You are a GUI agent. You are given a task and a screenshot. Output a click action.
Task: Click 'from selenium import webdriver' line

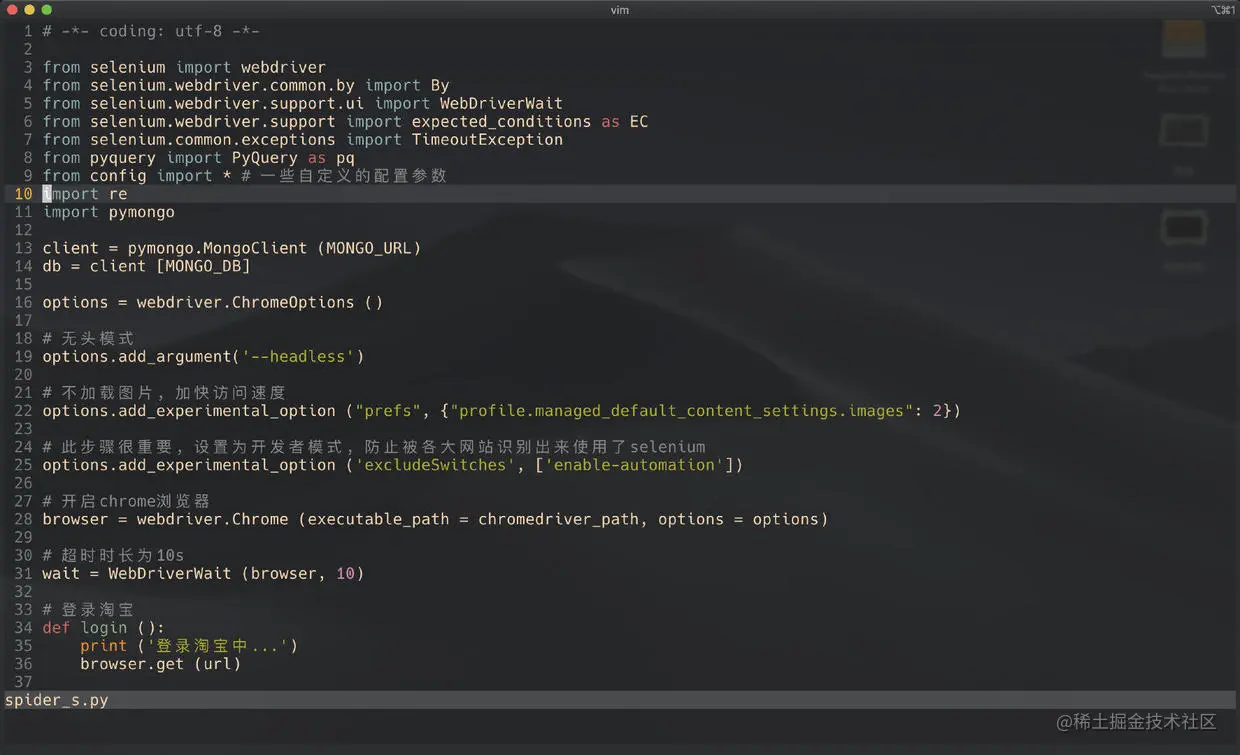click(184, 67)
